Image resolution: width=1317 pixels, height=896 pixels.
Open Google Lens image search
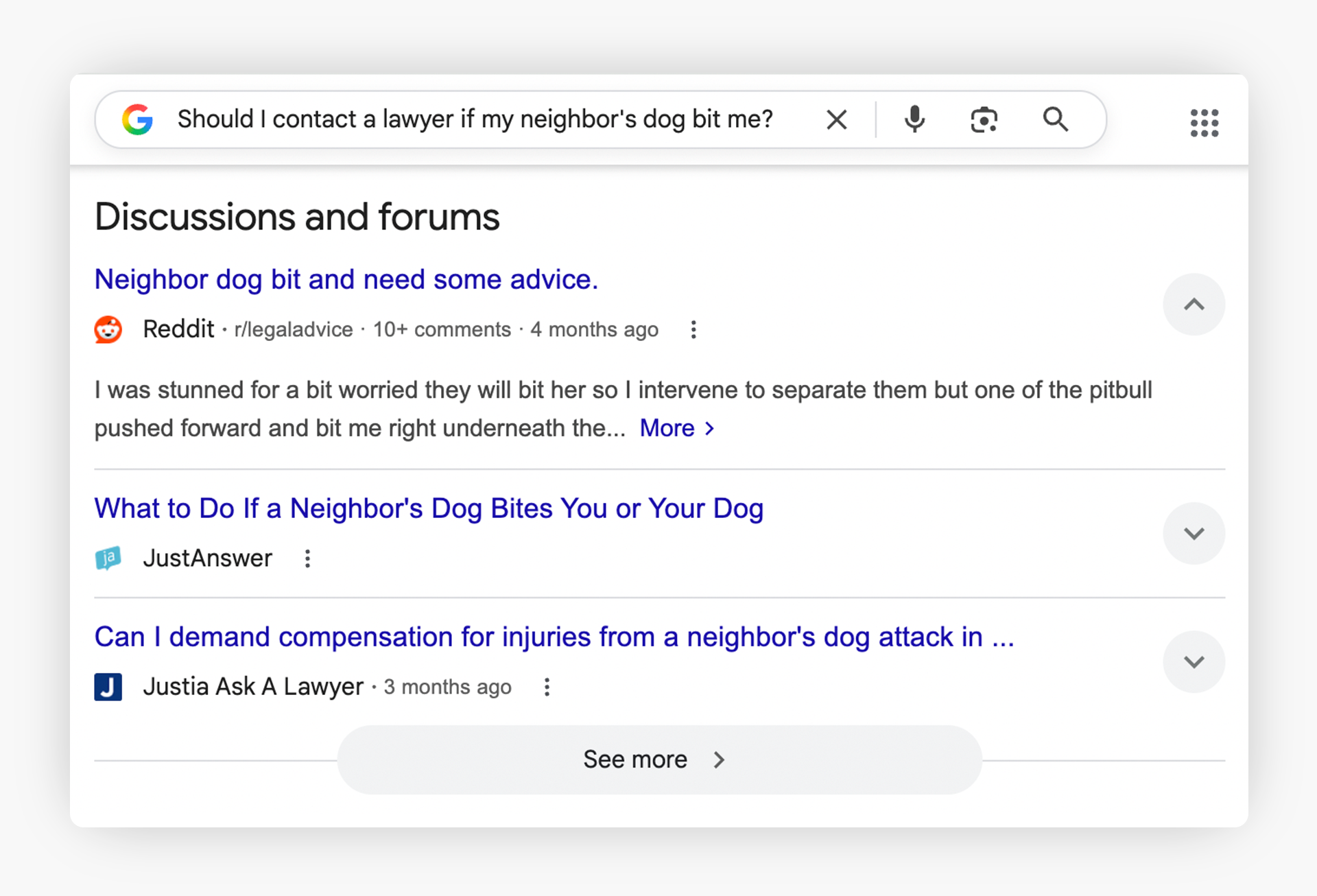coord(984,119)
